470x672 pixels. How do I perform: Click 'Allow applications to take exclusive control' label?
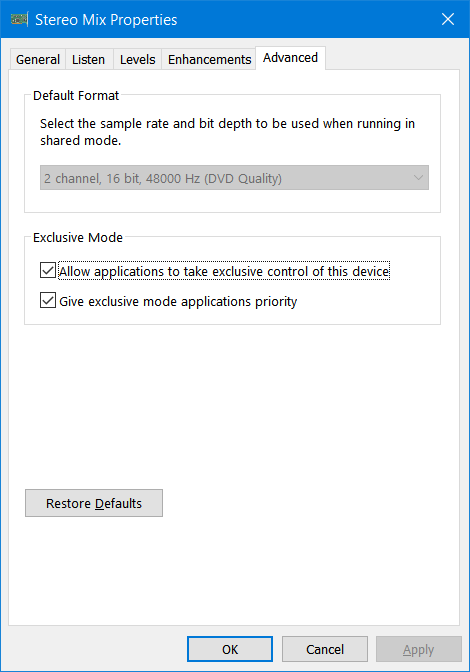point(224,271)
